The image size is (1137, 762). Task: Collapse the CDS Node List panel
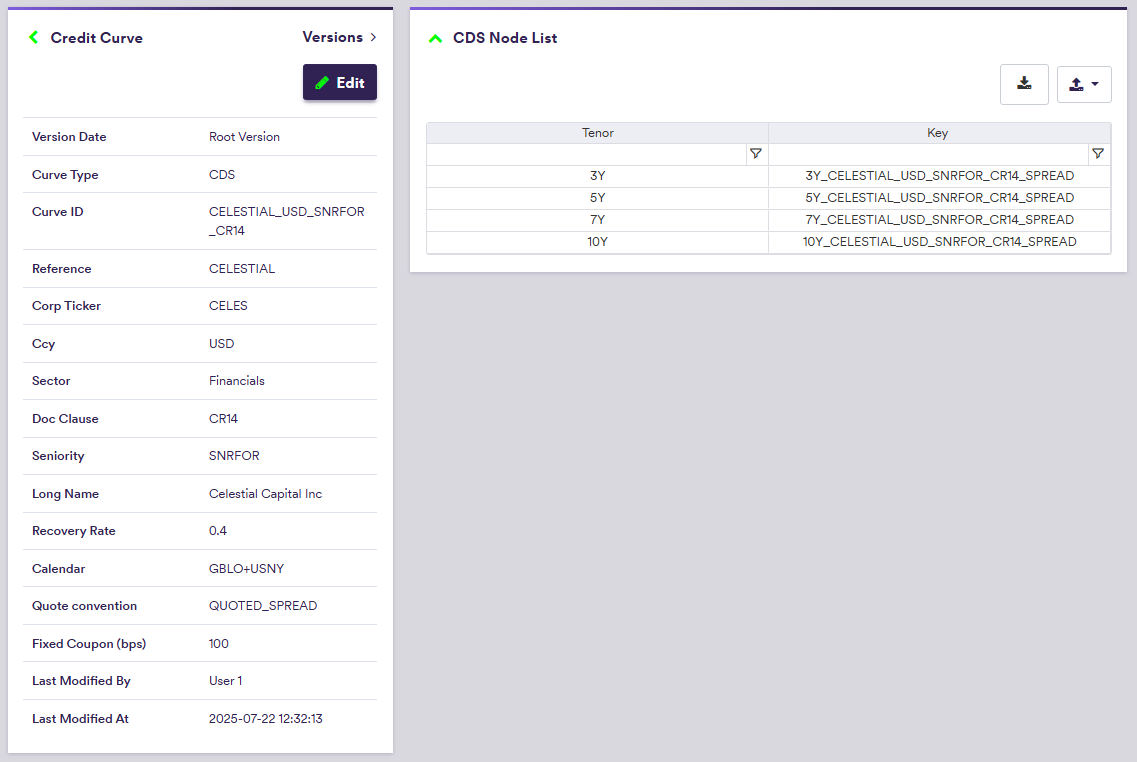(435, 39)
